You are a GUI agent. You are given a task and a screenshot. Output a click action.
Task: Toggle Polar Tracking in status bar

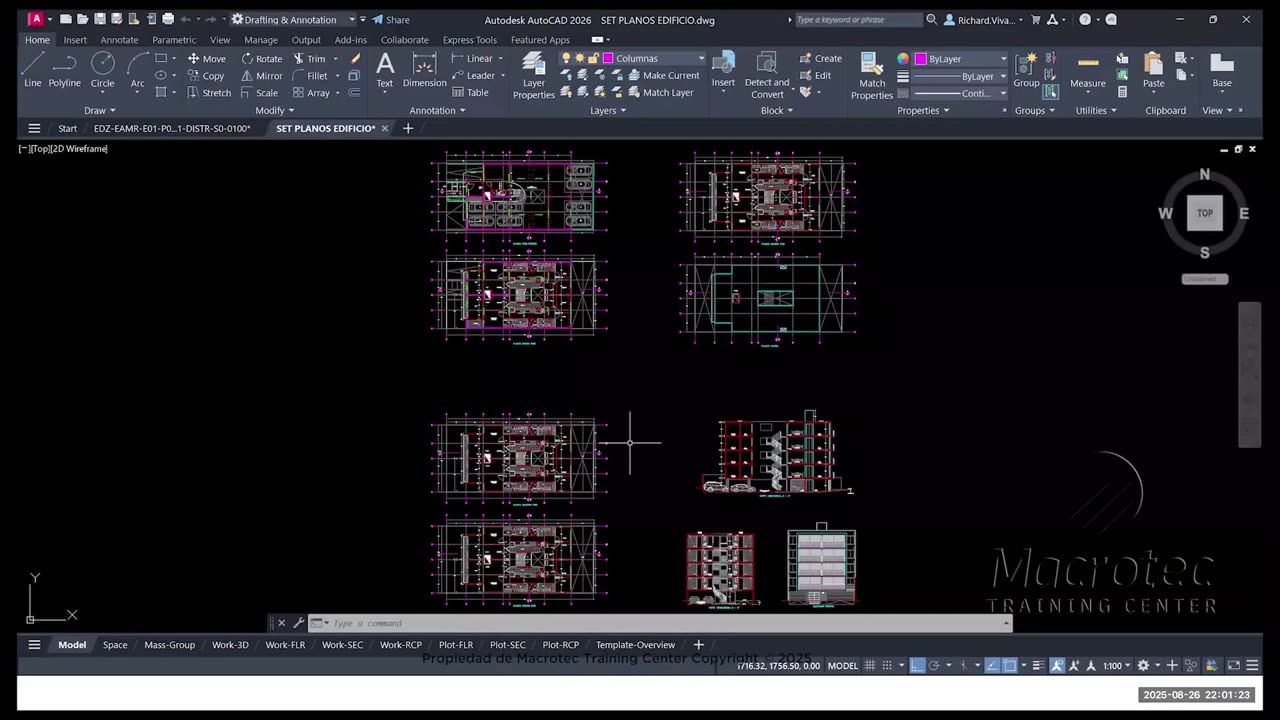(x=934, y=666)
